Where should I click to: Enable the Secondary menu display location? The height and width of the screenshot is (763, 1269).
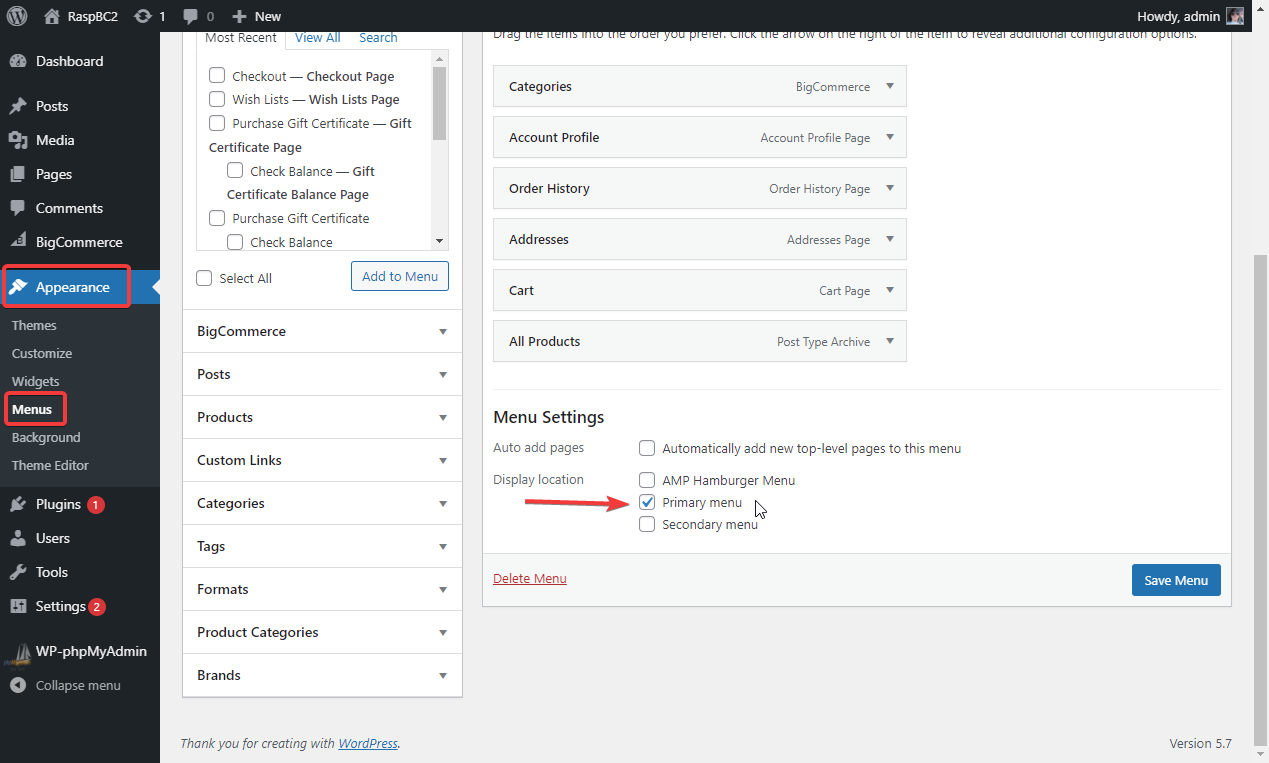point(647,524)
